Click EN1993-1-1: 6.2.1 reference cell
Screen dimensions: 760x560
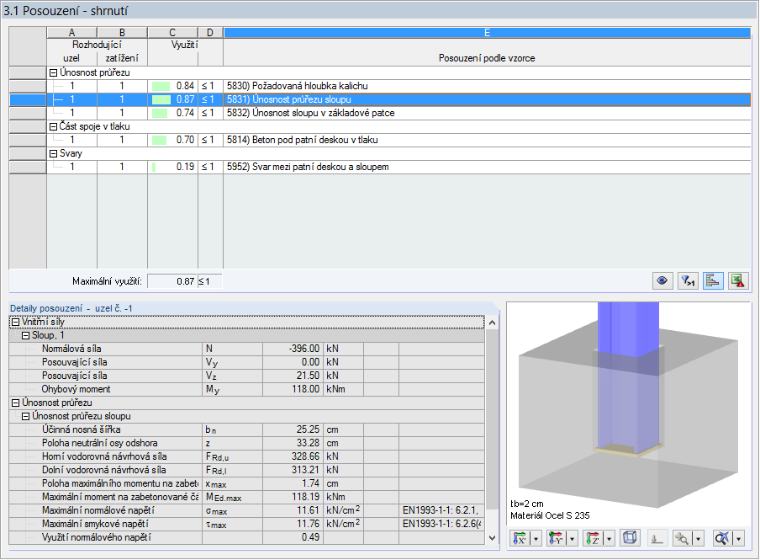[441, 511]
